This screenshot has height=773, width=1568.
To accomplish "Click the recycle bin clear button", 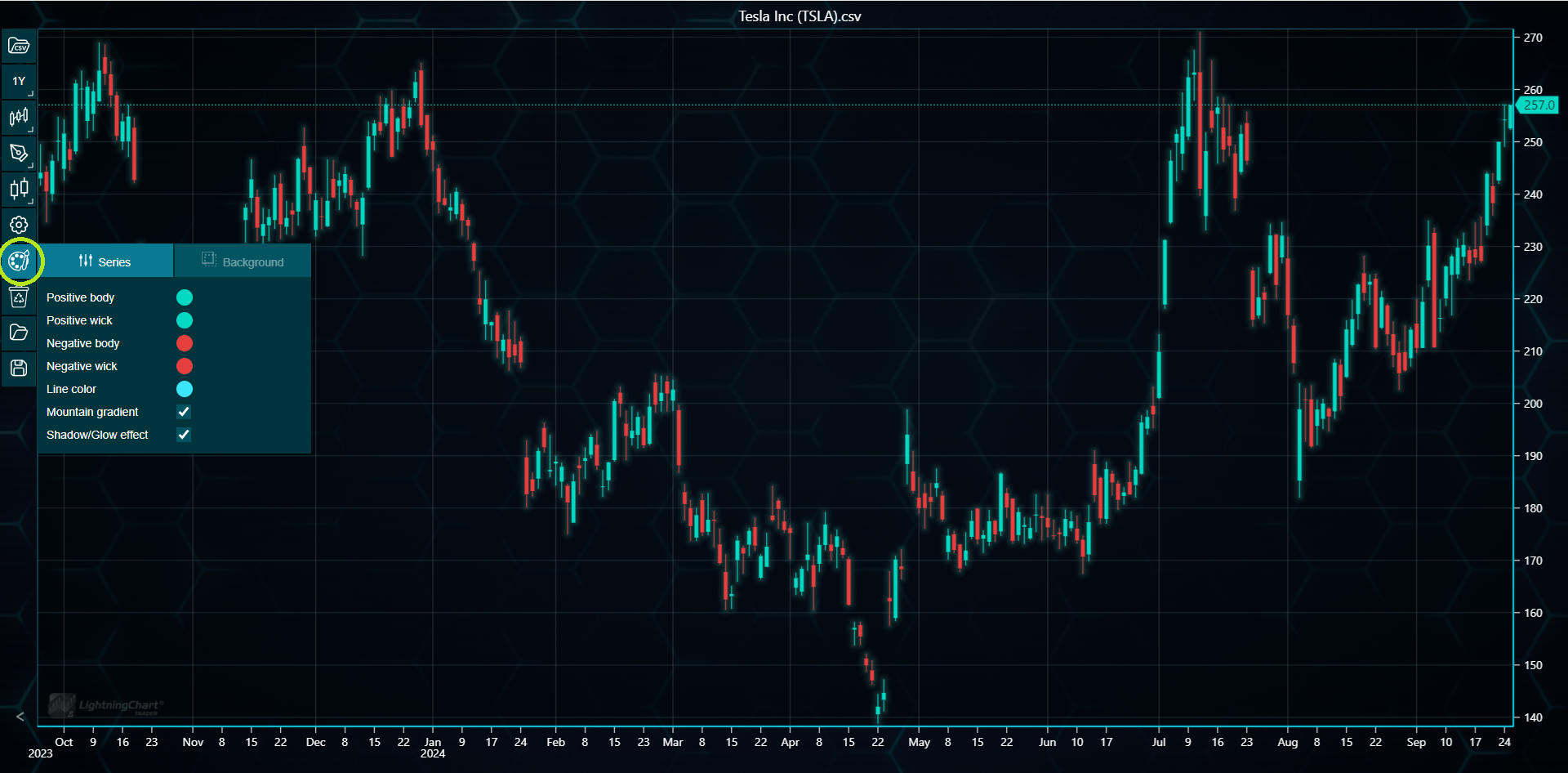I will (x=19, y=297).
